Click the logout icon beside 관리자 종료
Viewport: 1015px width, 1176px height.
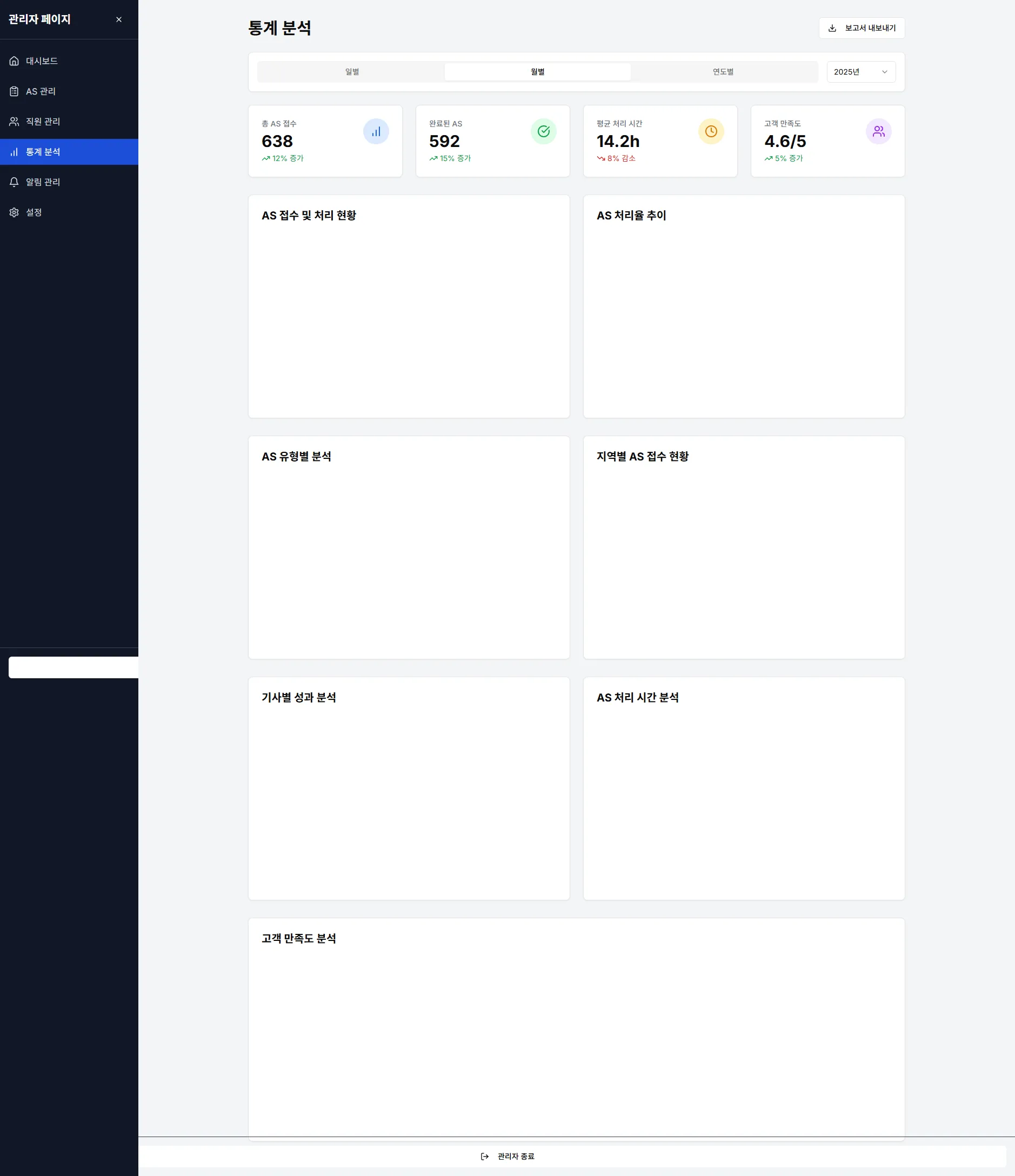[485, 1156]
